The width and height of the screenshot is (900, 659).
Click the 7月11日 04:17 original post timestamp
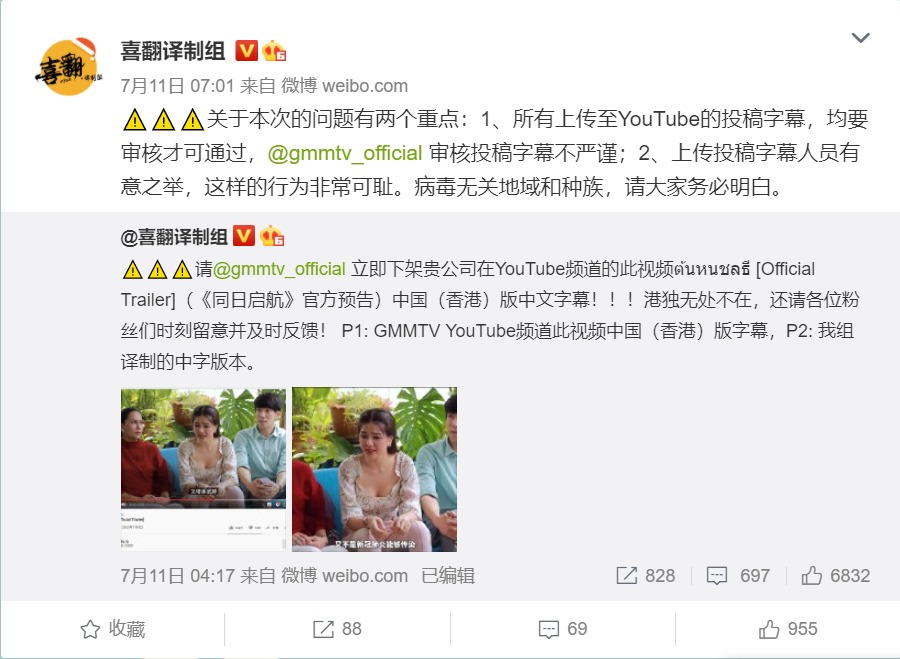[152, 576]
